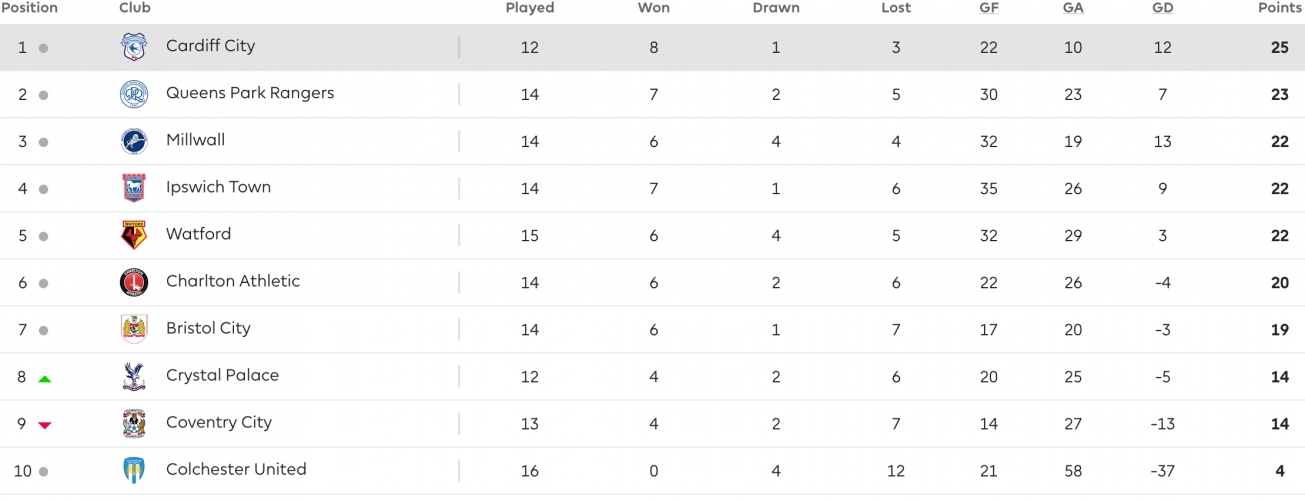
Task: Click the Bristol City club badge
Action: click(134, 329)
